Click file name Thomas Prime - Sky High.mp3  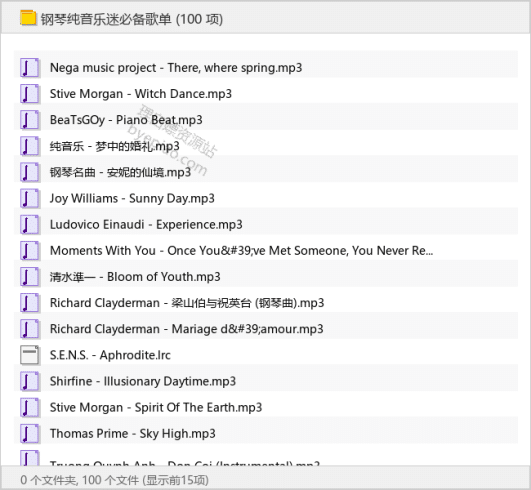pos(133,433)
